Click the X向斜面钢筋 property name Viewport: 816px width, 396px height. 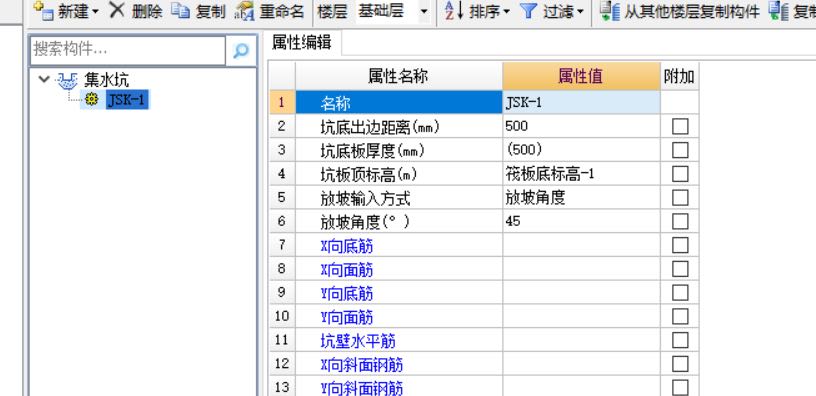tap(362, 365)
